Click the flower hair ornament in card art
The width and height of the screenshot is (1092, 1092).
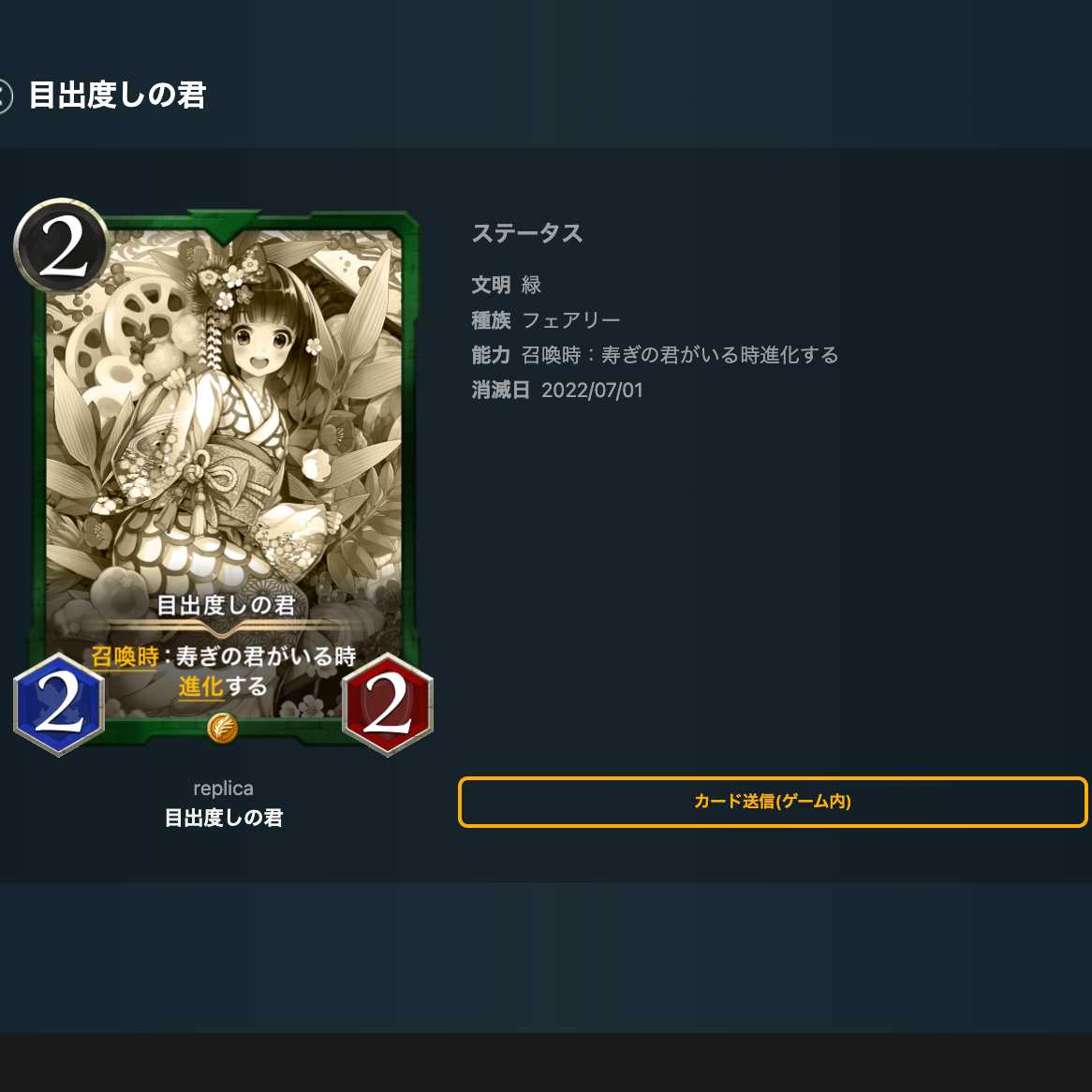point(229,282)
